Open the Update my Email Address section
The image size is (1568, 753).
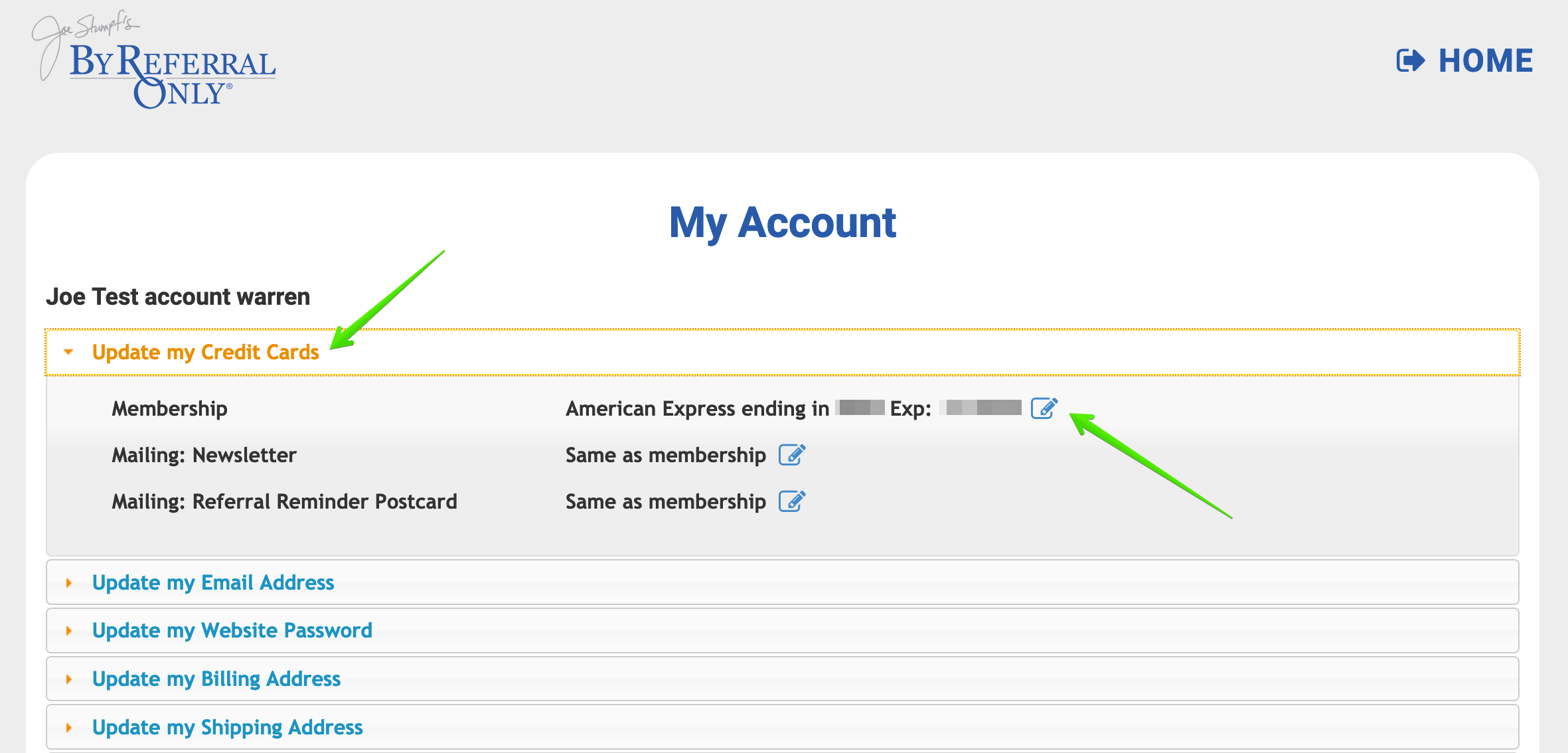(212, 582)
